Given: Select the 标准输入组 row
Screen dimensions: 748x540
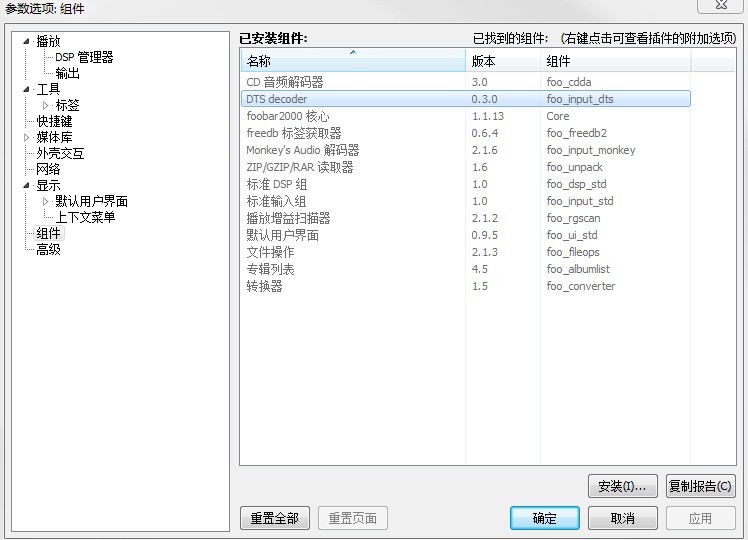Looking at the screenshot, I should 466,201.
